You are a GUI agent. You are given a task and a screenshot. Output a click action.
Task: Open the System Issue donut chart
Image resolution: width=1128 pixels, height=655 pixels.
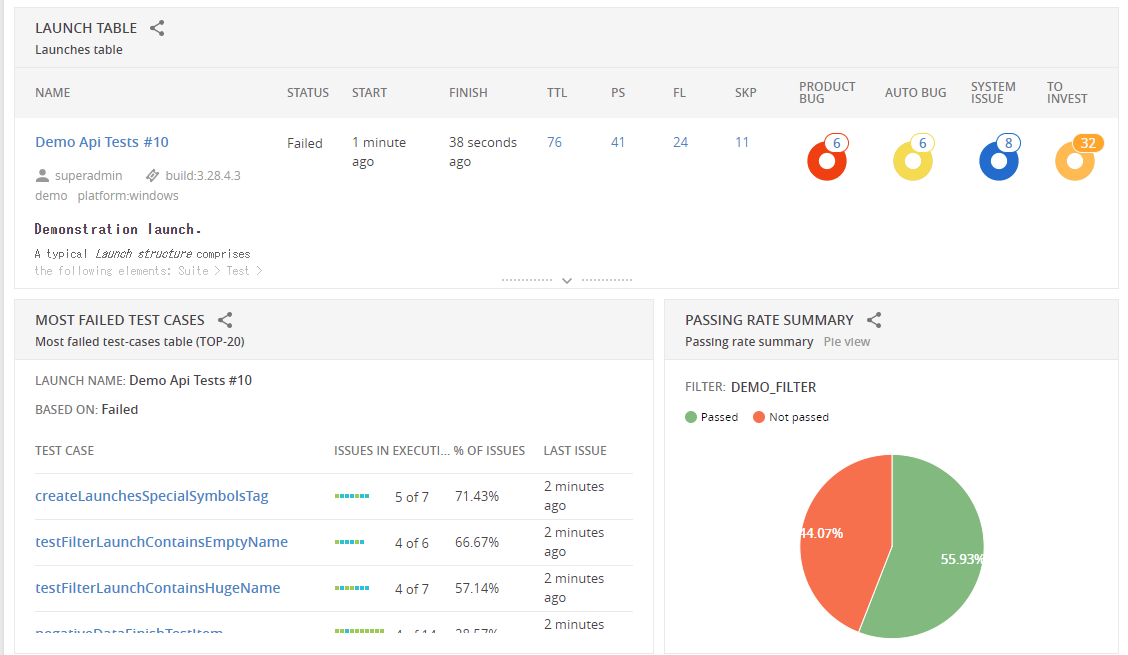click(x=999, y=161)
